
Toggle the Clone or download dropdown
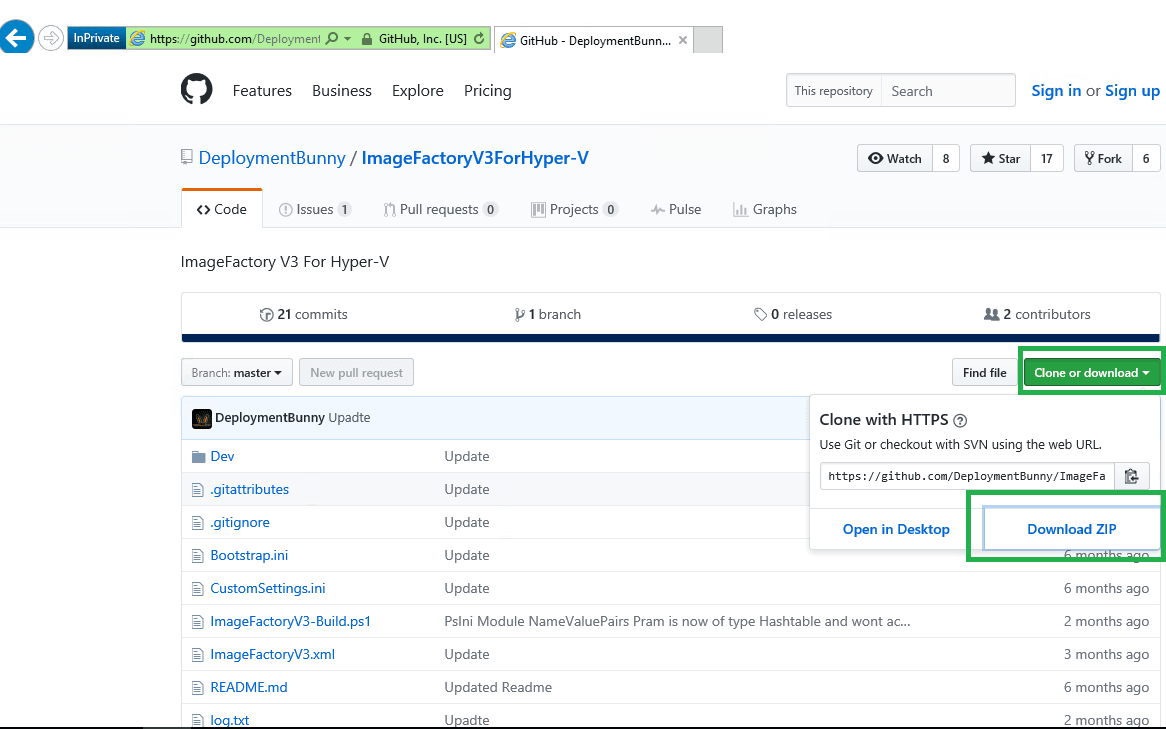click(x=1092, y=373)
